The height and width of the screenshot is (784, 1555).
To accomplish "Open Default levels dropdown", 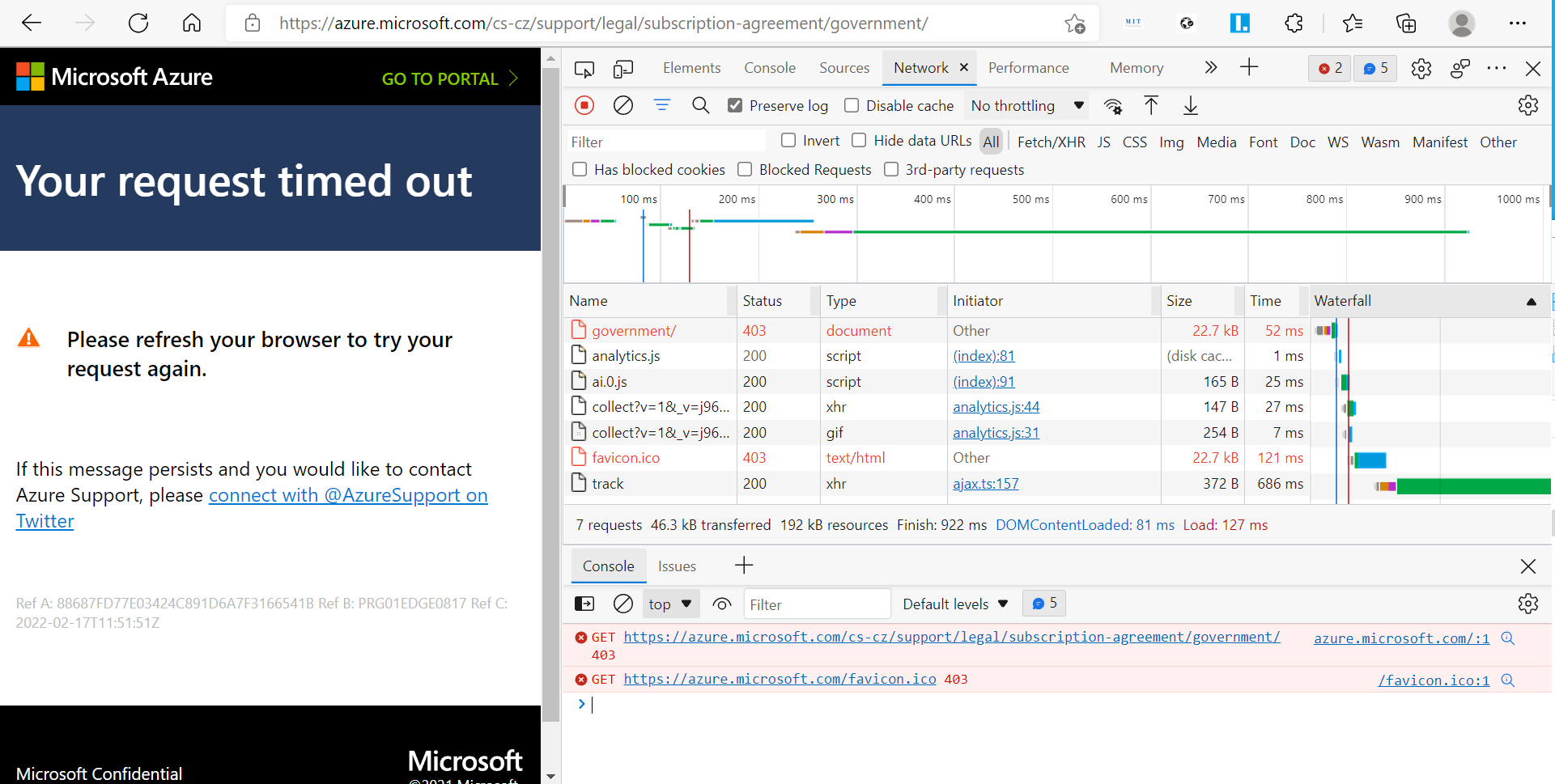I will [x=955, y=604].
